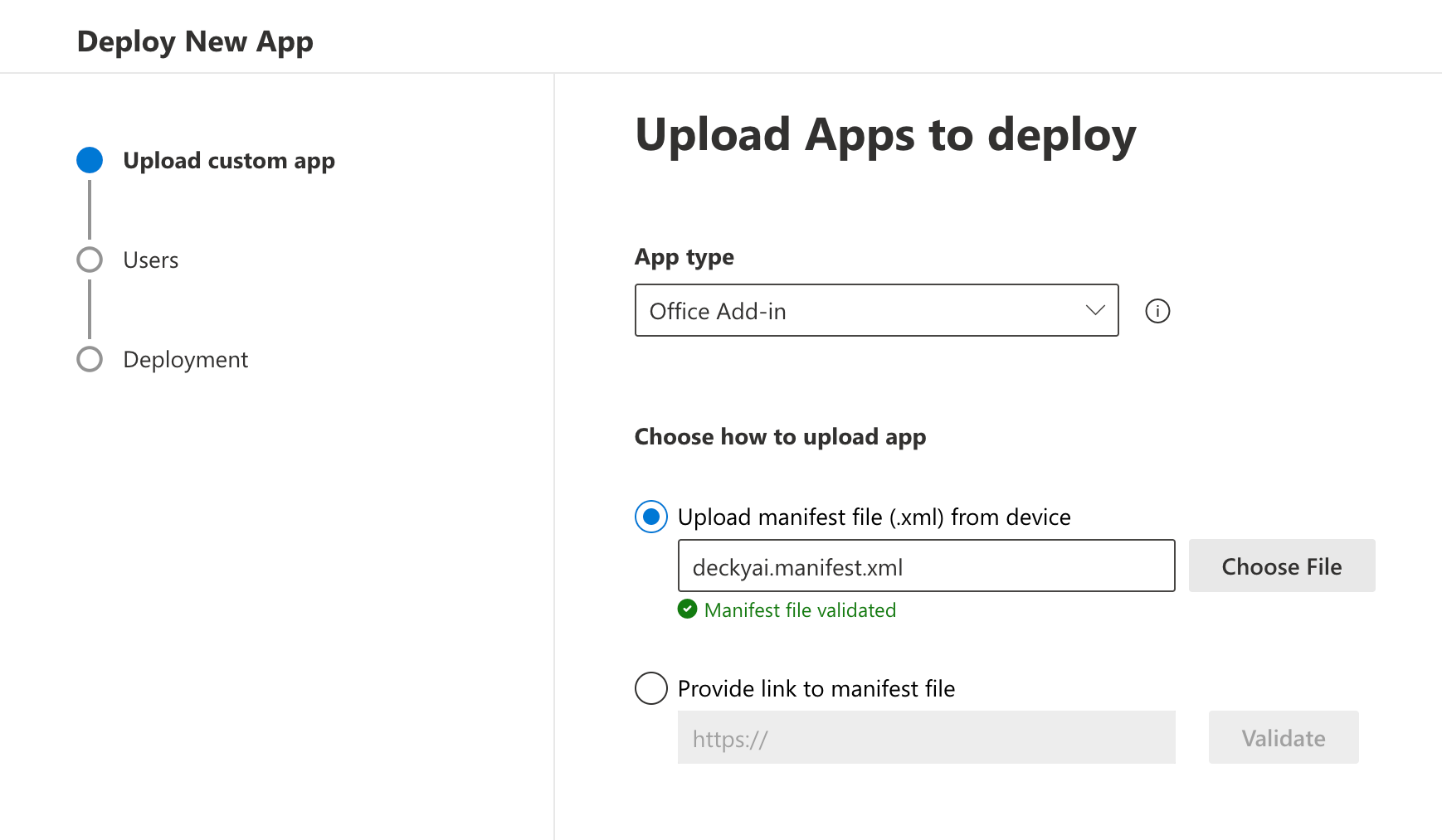Click the Users step circle
The image size is (1442, 840).
(90, 260)
